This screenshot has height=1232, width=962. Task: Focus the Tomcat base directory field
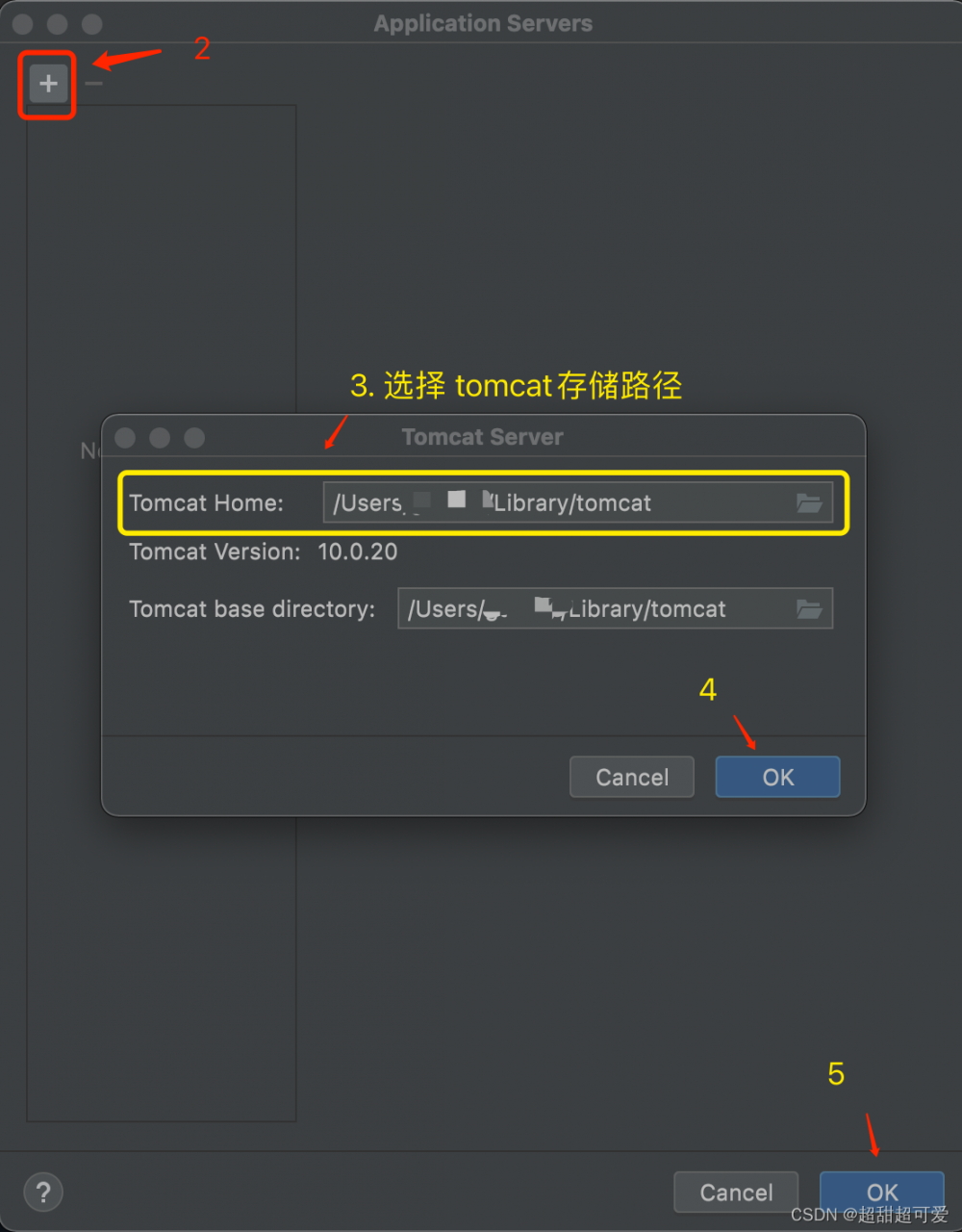click(615, 609)
